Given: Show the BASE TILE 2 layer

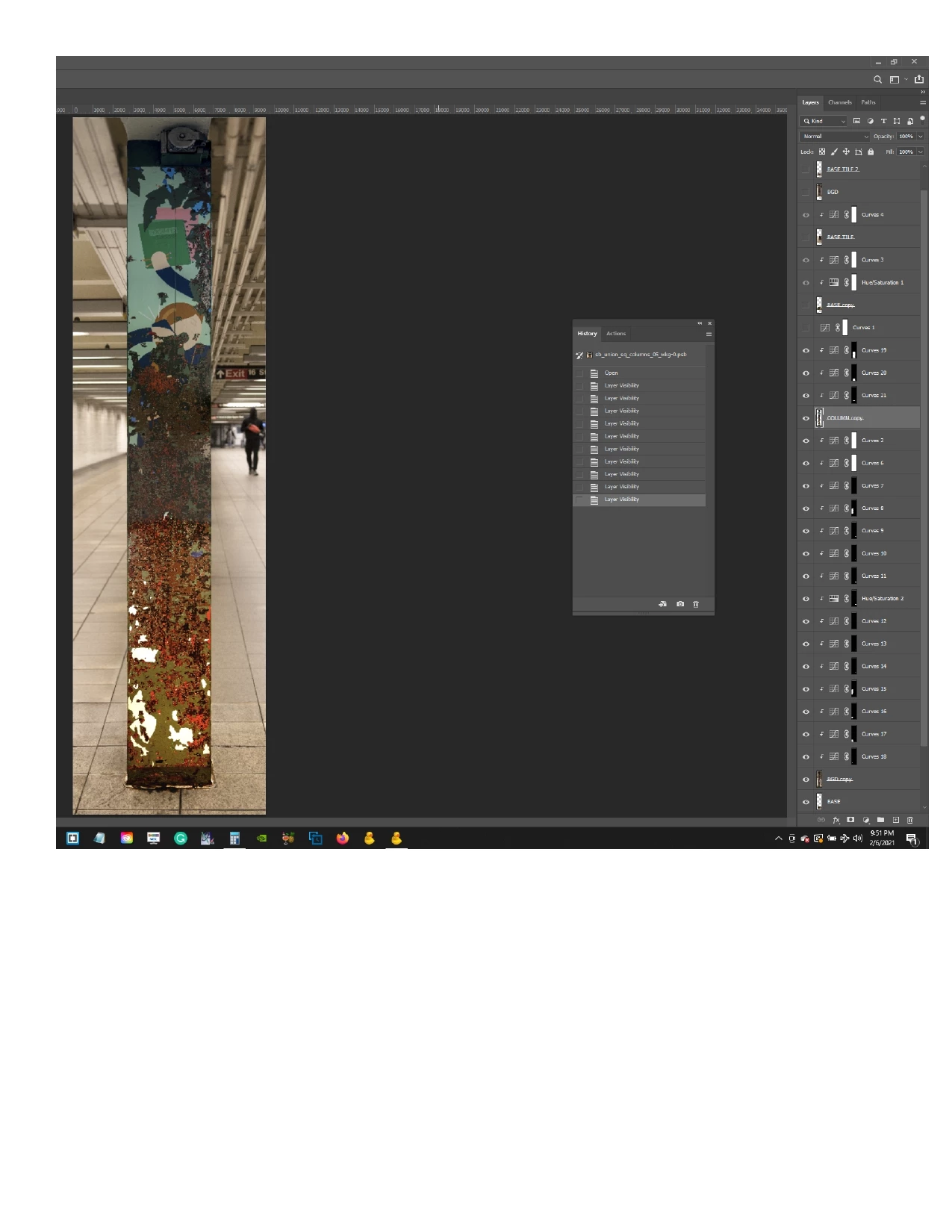Looking at the screenshot, I should pyautogui.click(x=806, y=169).
